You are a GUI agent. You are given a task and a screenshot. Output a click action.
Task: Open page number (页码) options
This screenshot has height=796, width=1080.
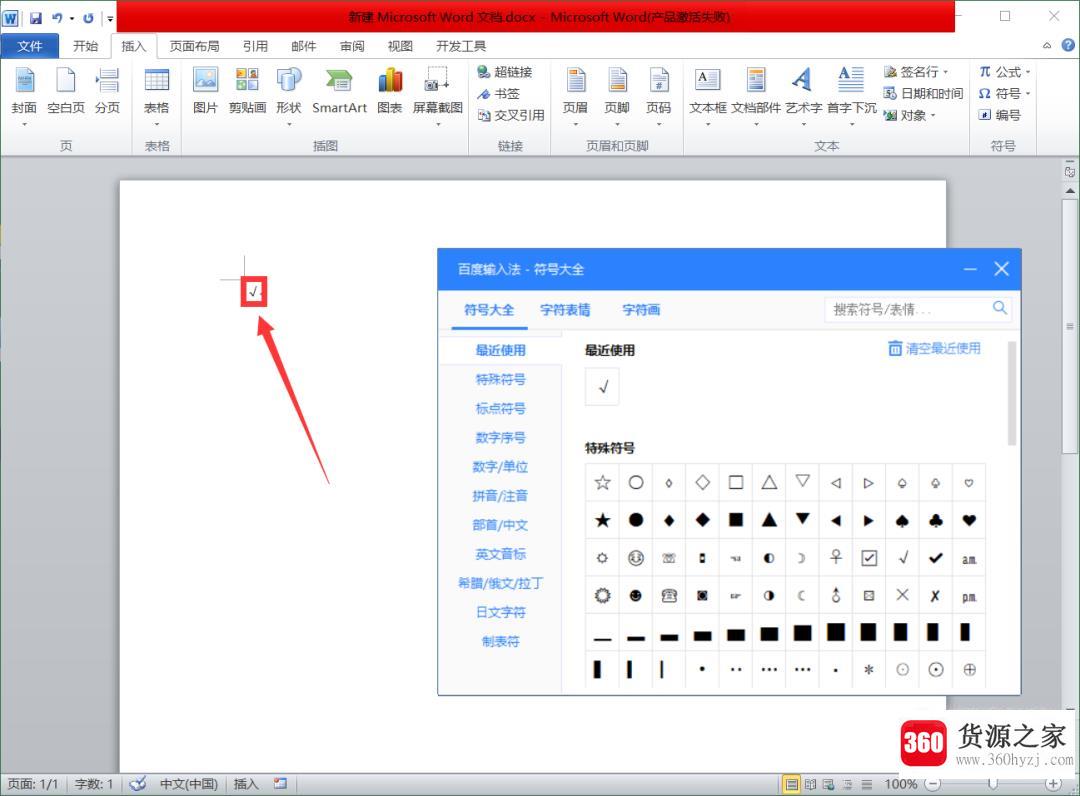click(658, 95)
